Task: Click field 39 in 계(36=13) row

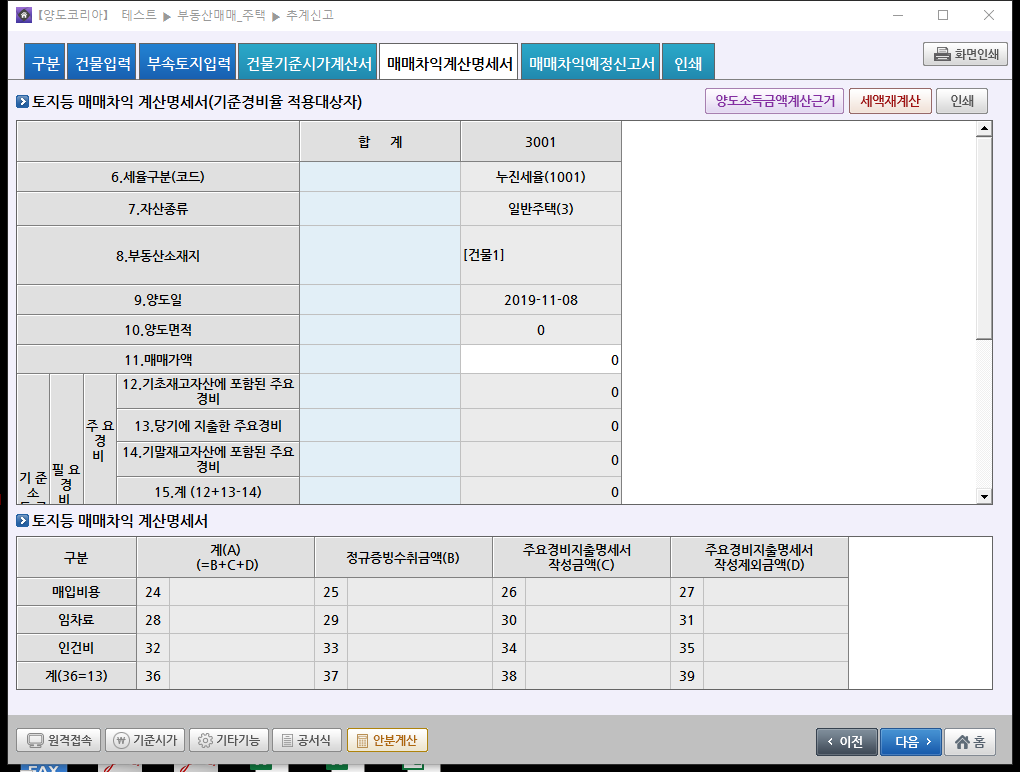Action: coord(775,676)
